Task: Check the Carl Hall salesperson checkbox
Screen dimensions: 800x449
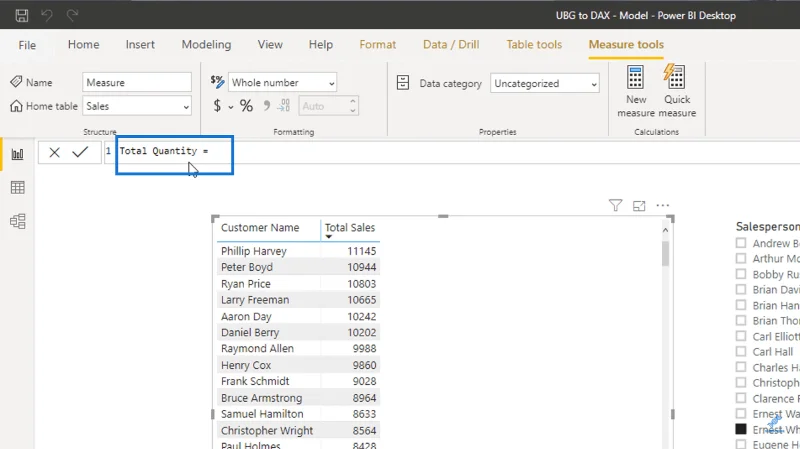Action: coord(741,352)
